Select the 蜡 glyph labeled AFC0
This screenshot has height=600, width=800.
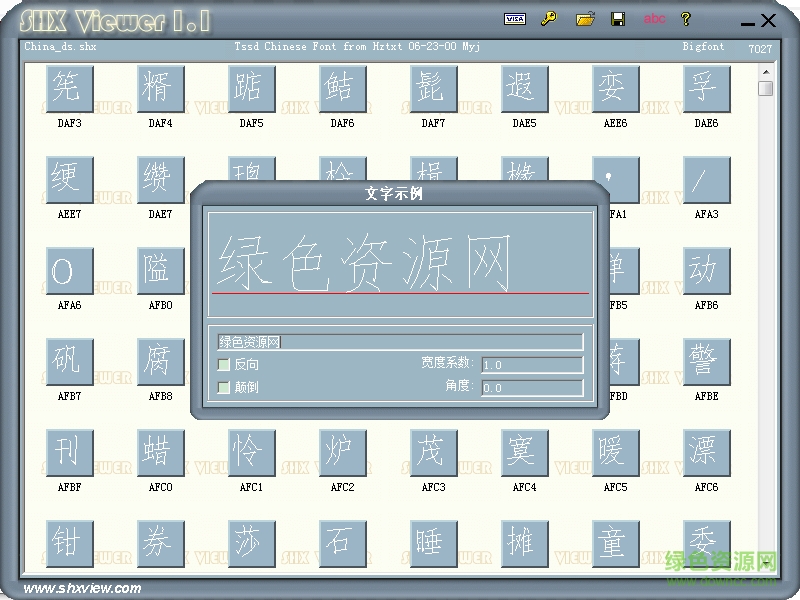pyautogui.click(x=159, y=453)
